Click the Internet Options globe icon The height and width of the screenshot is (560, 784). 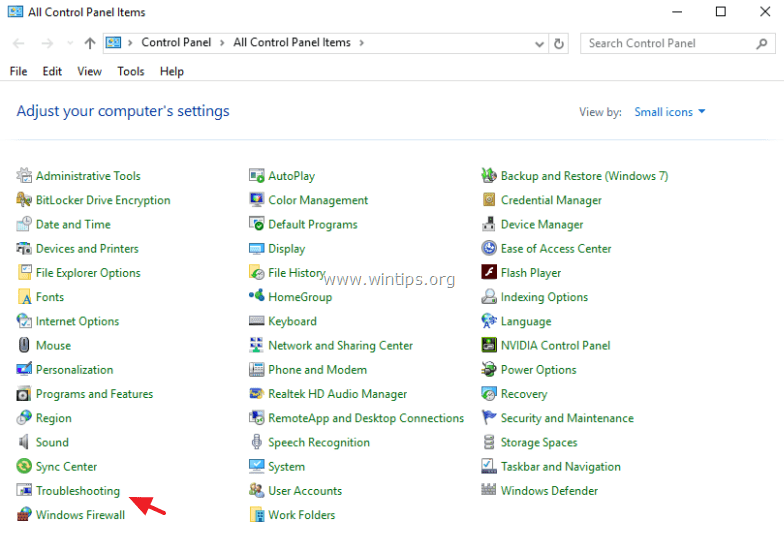coord(24,321)
